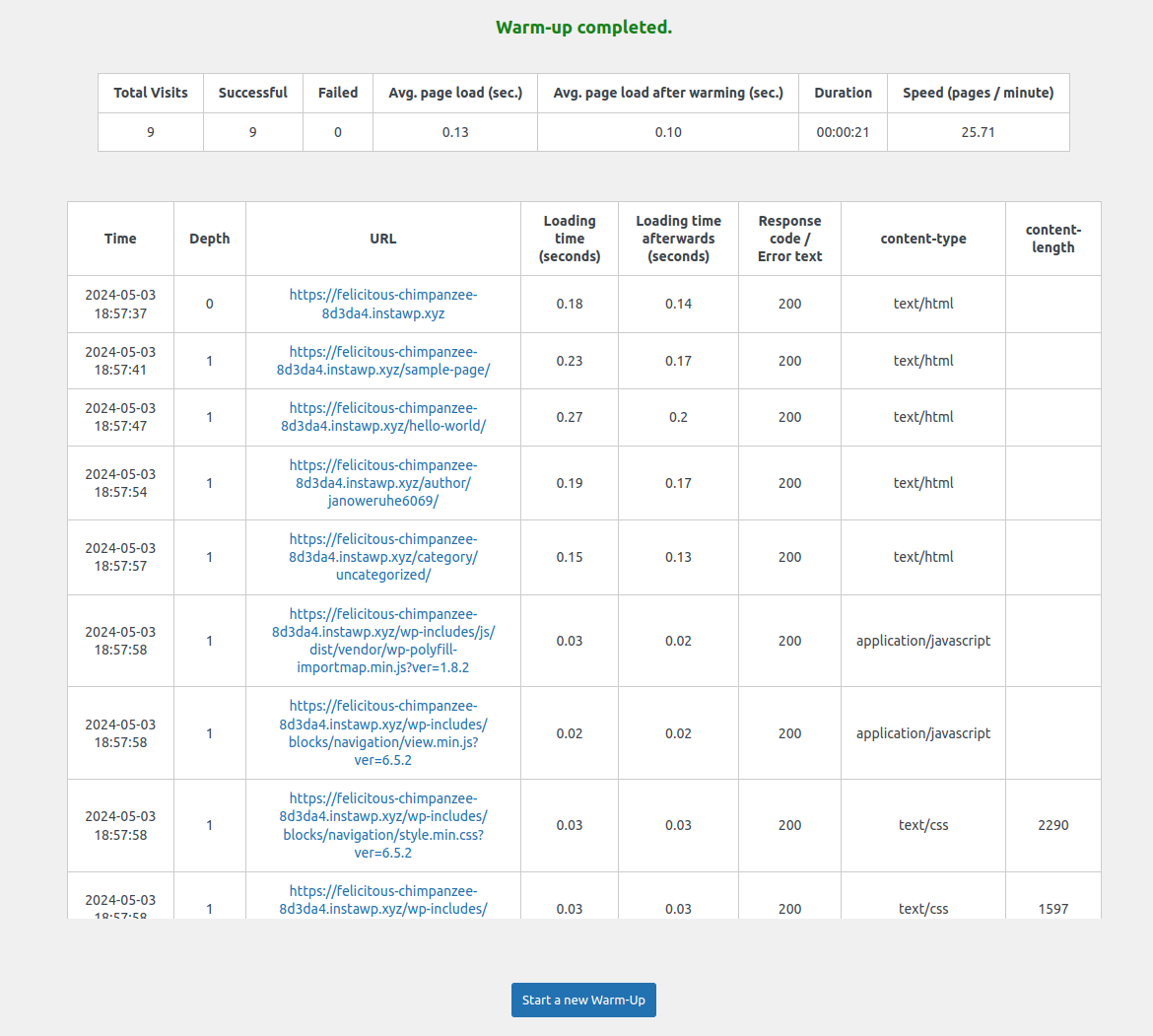Click the Speed (pages / minute) value 25.71
Screen dimensions: 1153x1036
pyautogui.click(x=978, y=132)
